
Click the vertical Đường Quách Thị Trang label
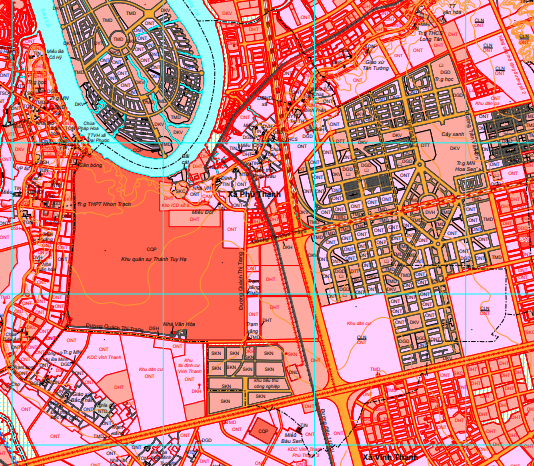pos(241,281)
